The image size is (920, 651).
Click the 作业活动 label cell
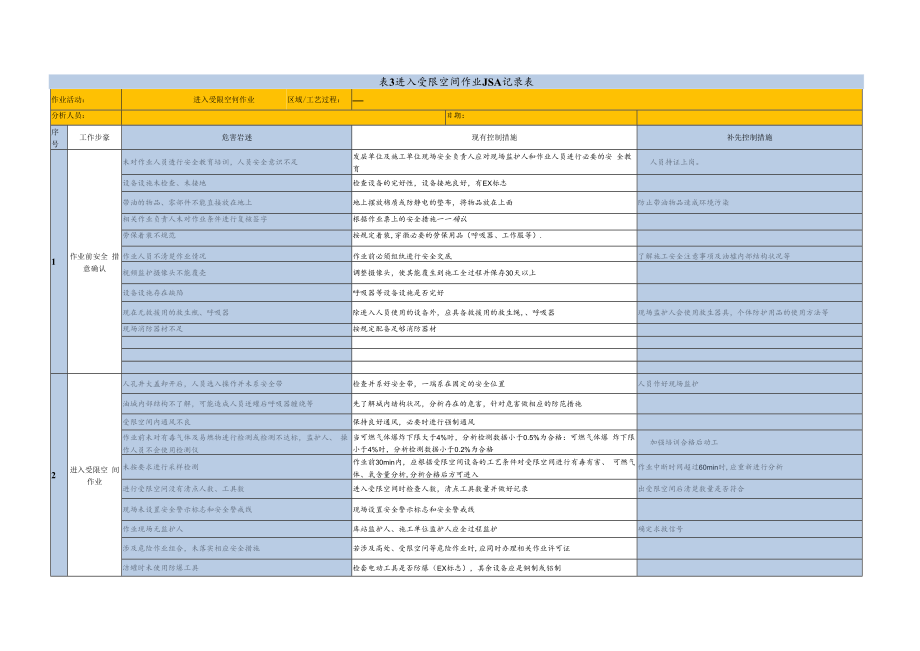coord(70,100)
